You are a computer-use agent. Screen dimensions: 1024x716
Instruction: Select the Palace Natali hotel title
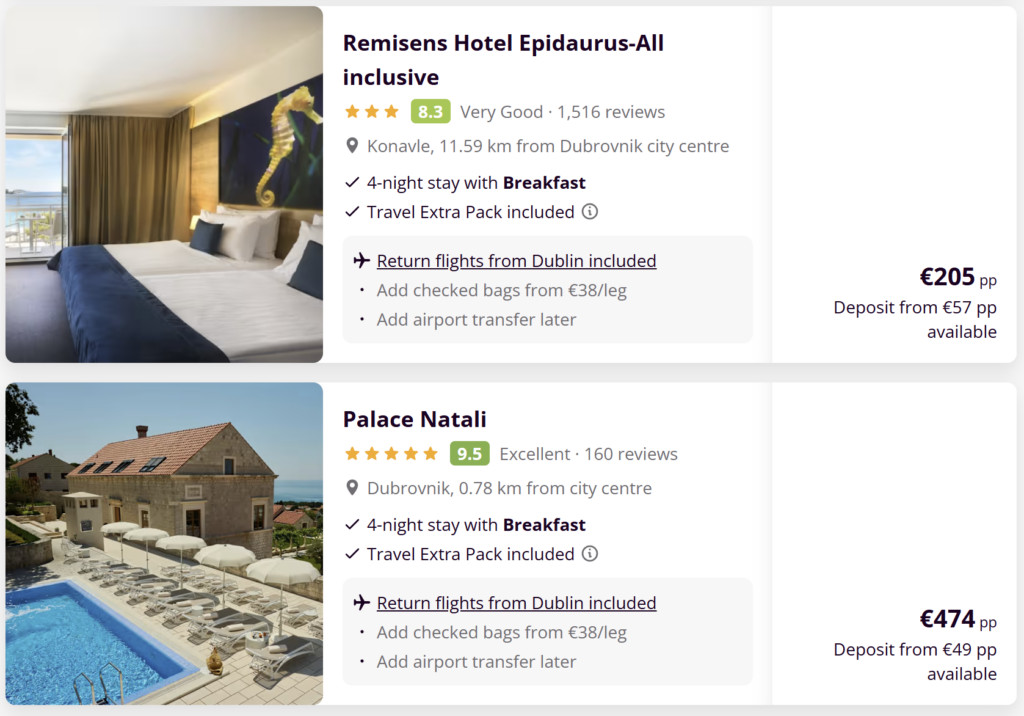[x=414, y=419]
